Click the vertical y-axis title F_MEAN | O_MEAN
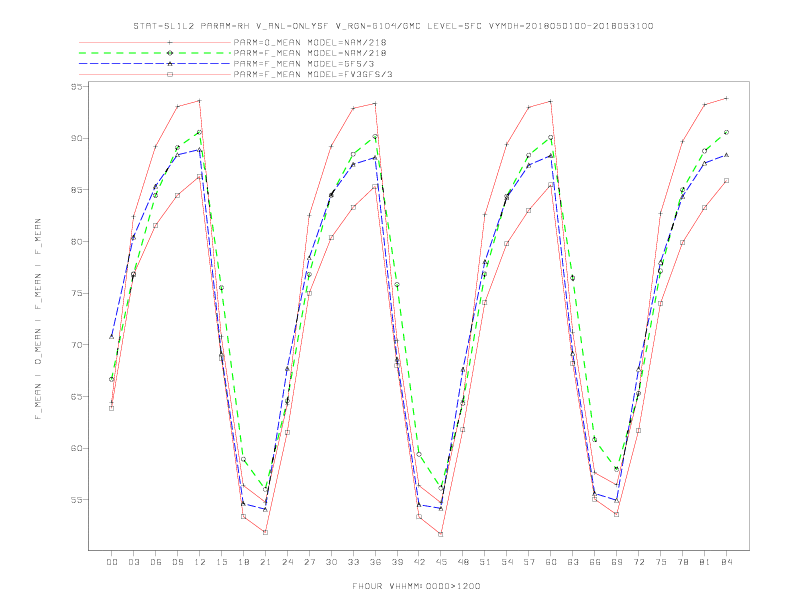The height and width of the screenshot is (612, 792). click(38, 319)
